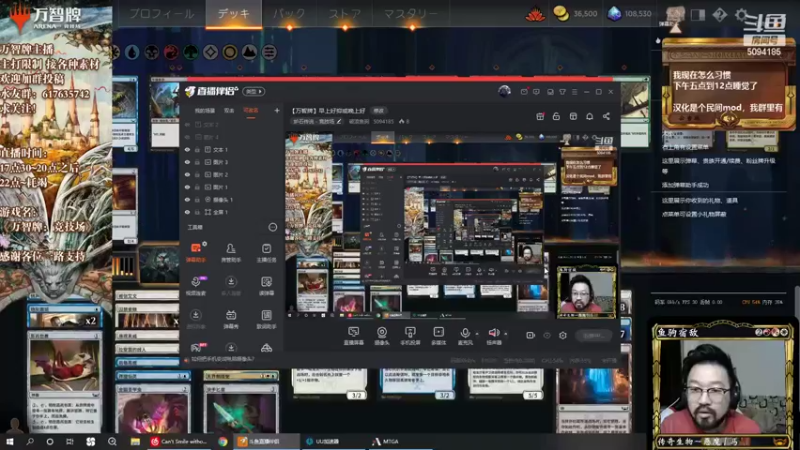Click the unlock padlock icon in header
This screenshot has height=450, width=800.
click(556, 116)
